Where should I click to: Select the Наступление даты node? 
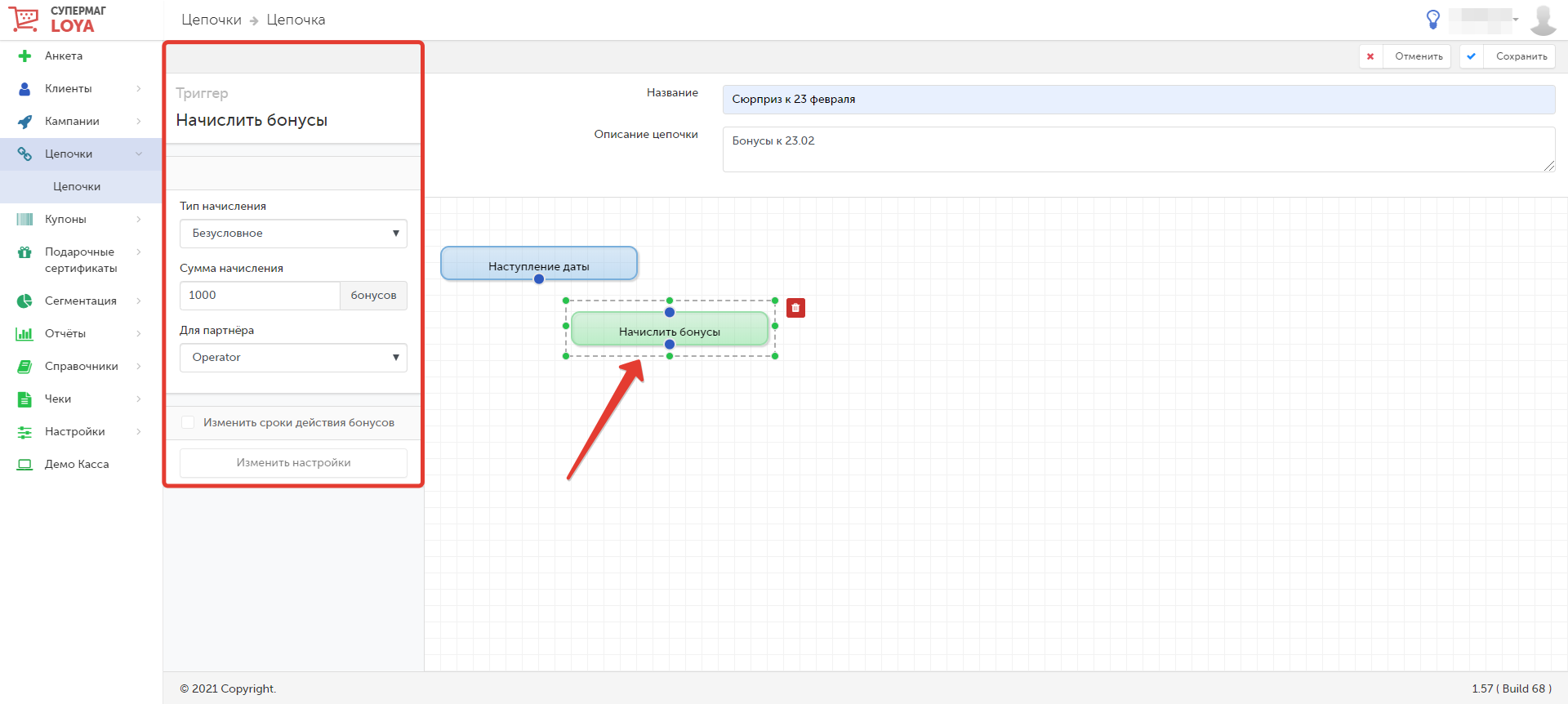(539, 264)
